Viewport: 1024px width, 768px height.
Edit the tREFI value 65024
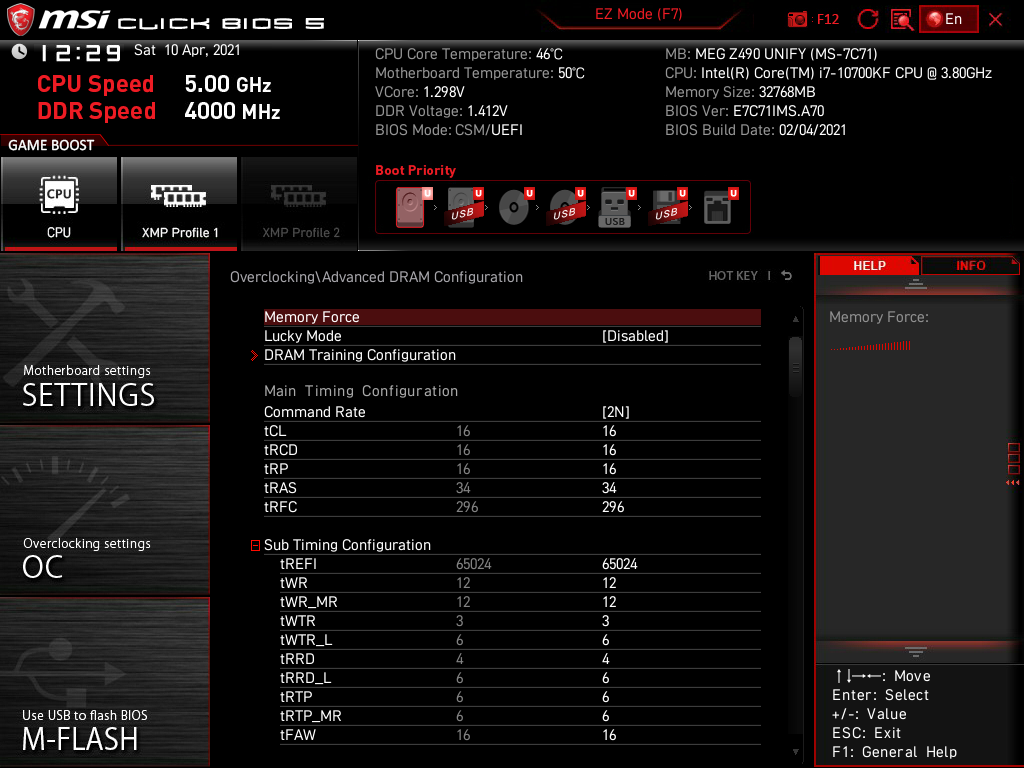point(619,564)
